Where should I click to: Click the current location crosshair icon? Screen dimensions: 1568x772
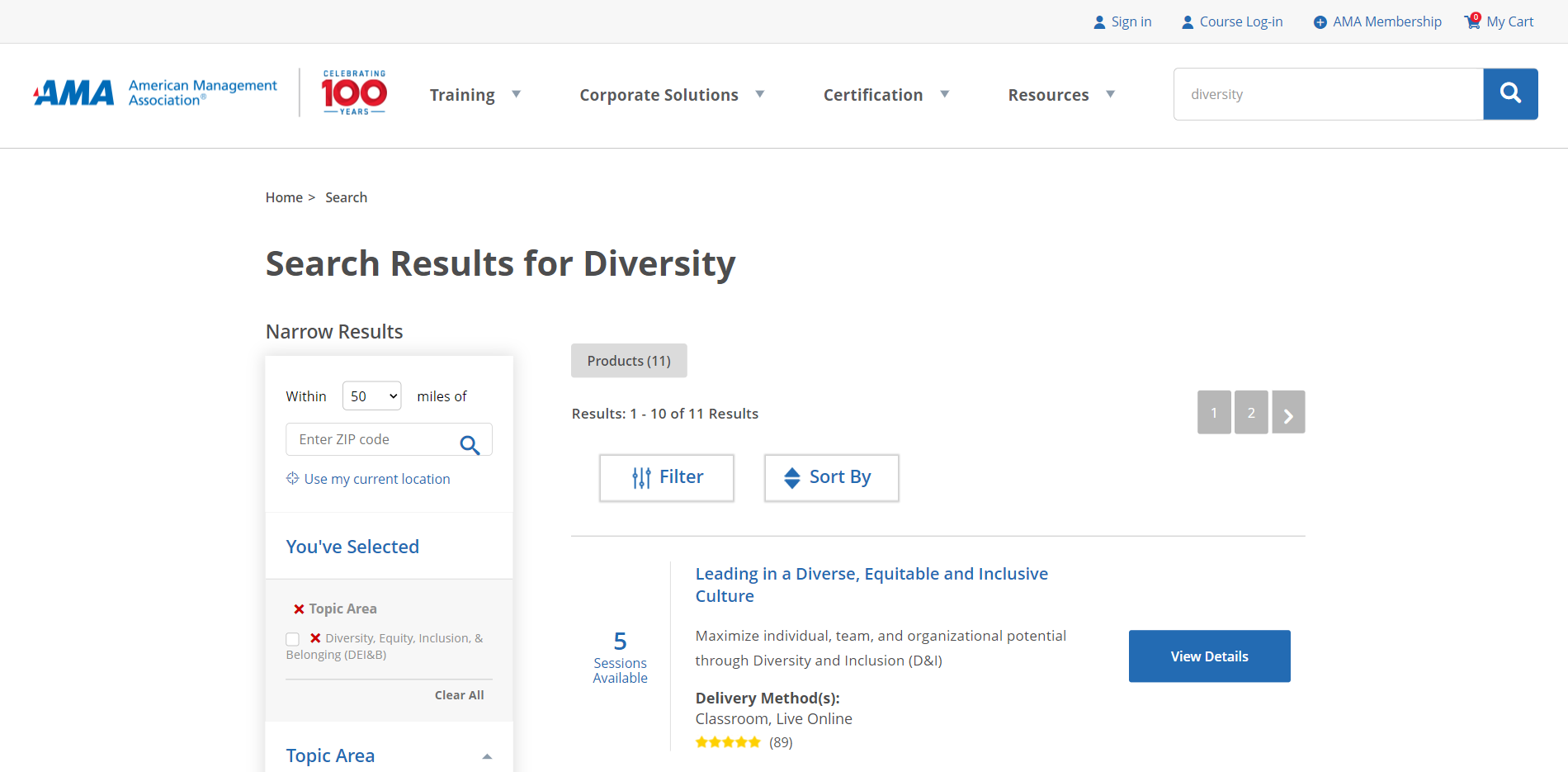[292, 478]
